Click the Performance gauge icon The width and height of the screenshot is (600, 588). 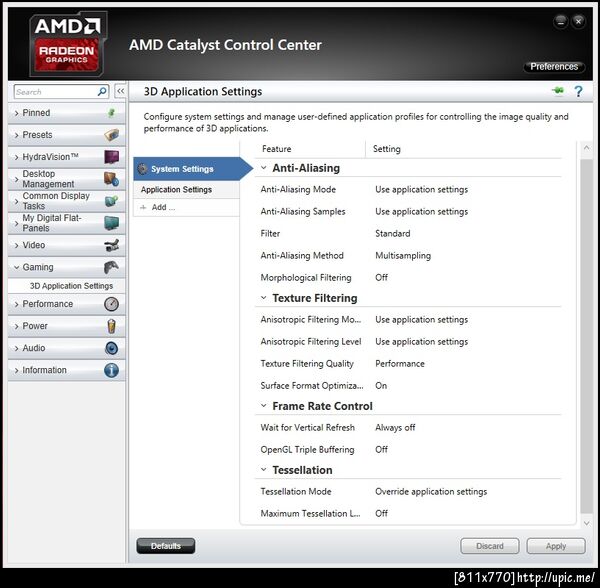click(111, 304)
